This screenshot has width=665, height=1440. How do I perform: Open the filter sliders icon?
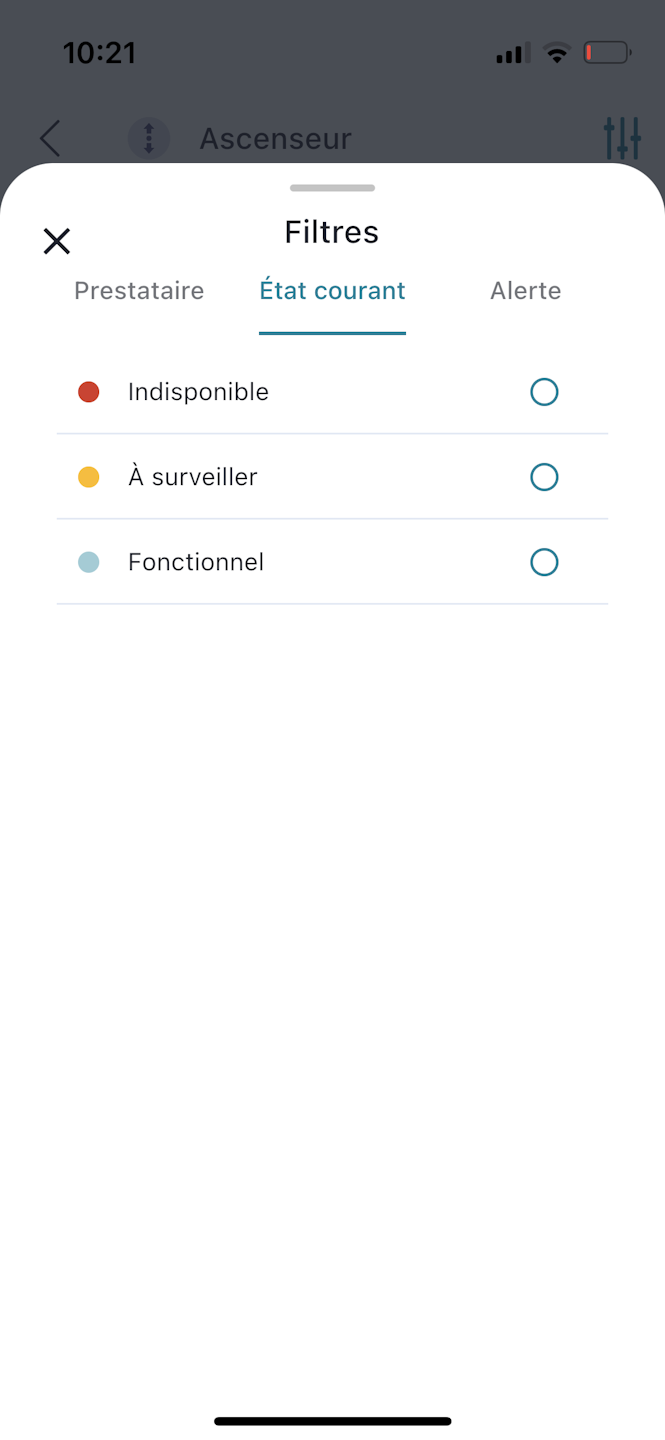click(622, 138)
